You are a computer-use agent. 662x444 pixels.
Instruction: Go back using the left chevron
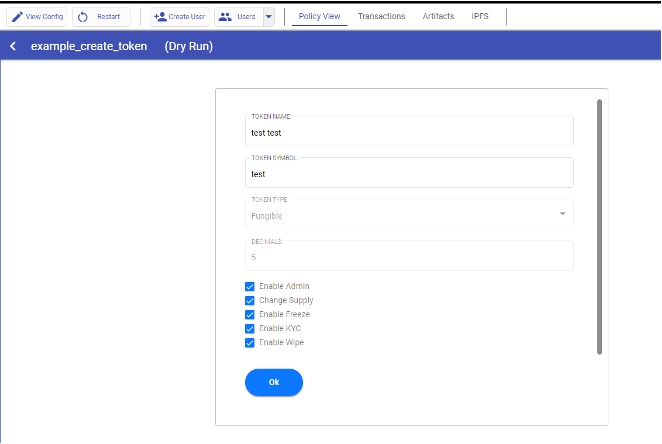13,47
